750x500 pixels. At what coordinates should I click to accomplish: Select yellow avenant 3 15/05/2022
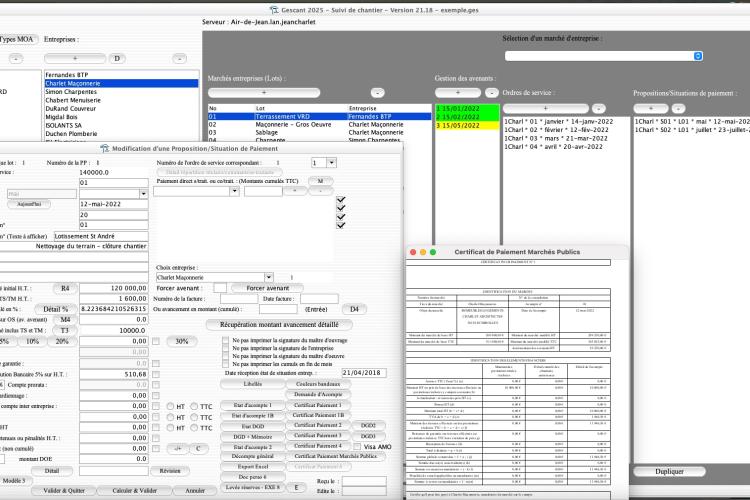(x=467, y=125)
